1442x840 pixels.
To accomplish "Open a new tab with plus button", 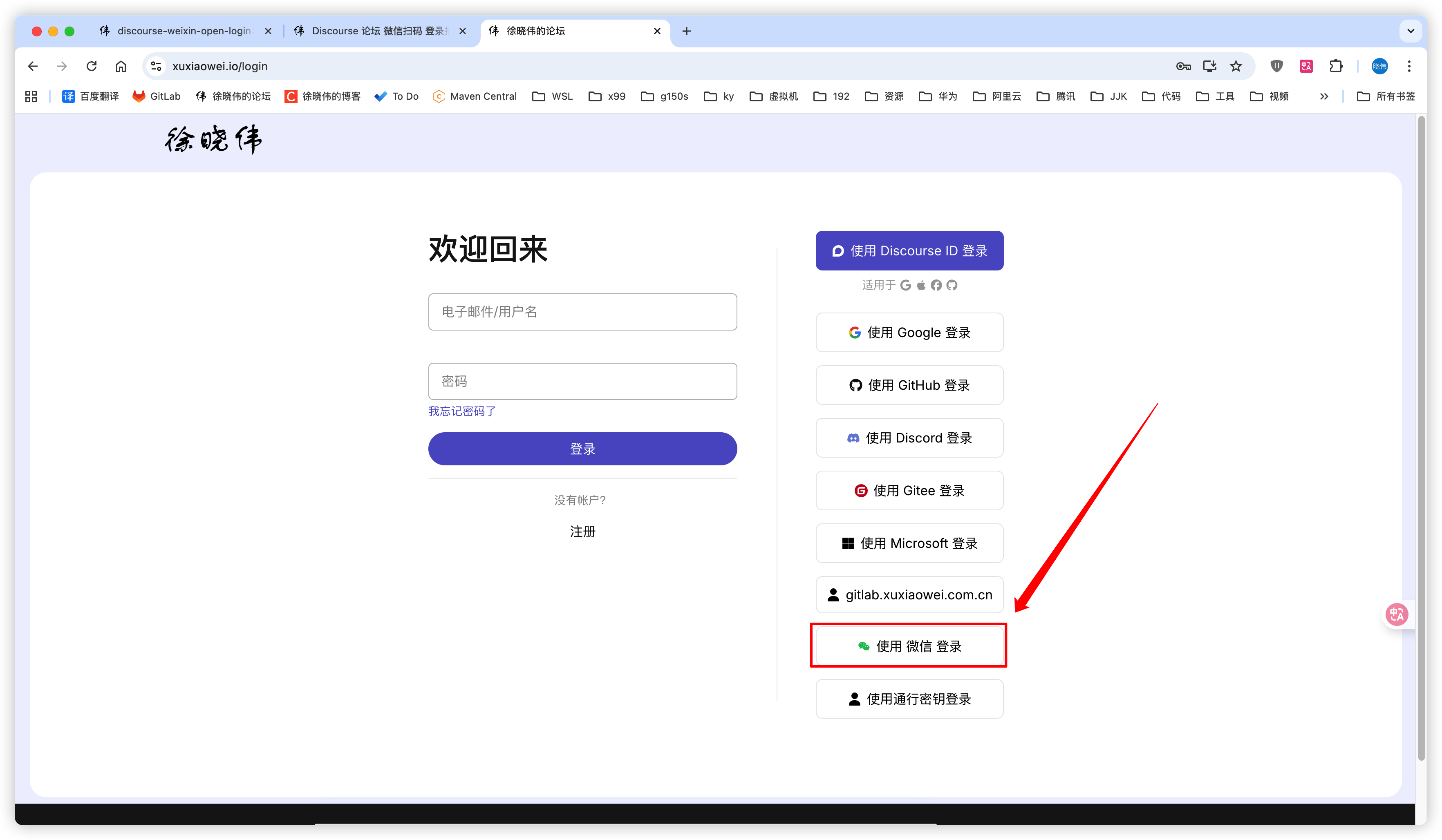I will coord(687,31).
